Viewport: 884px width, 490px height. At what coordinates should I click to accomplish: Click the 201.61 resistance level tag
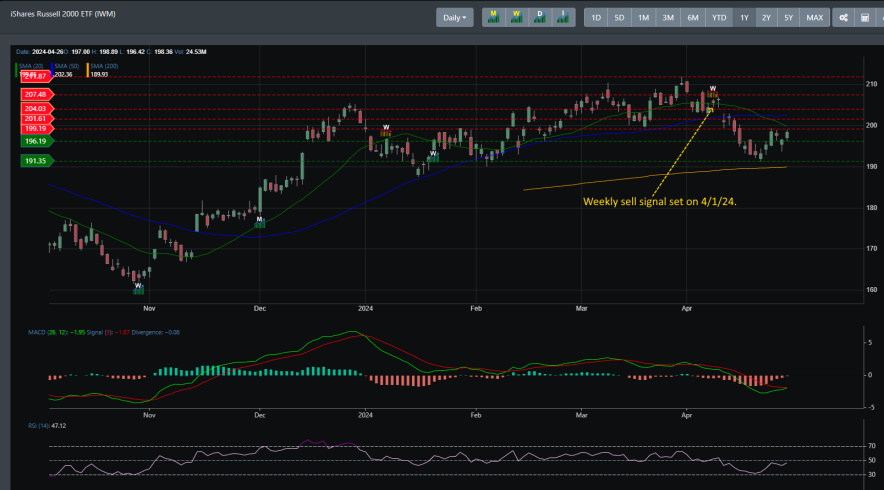coord(37,118)
